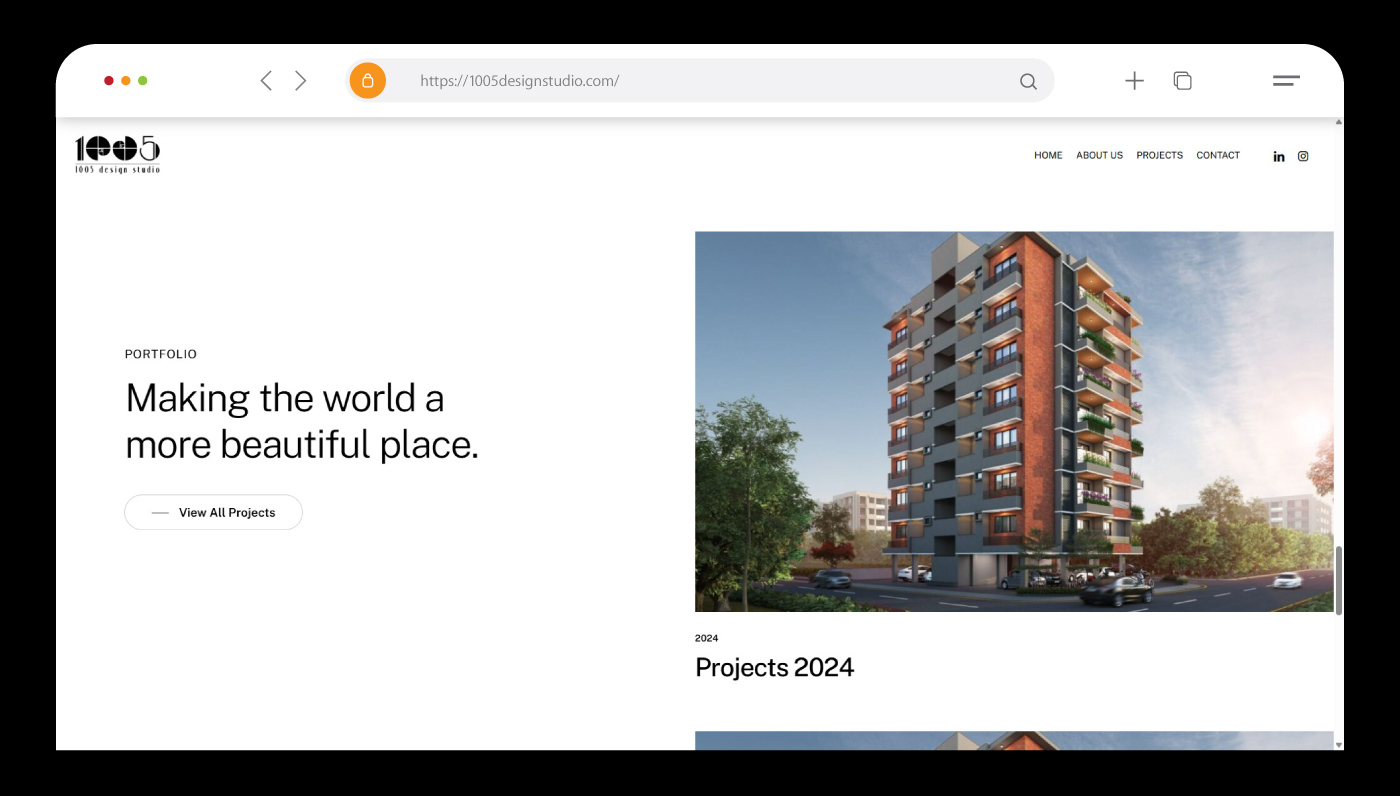Click the browser back arrow

click(266, 81)
